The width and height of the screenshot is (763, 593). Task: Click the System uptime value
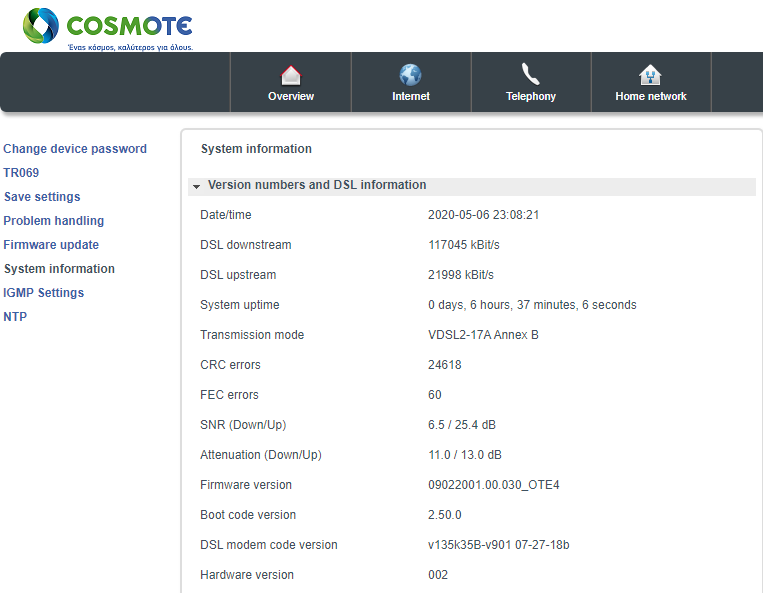(532, 305)
